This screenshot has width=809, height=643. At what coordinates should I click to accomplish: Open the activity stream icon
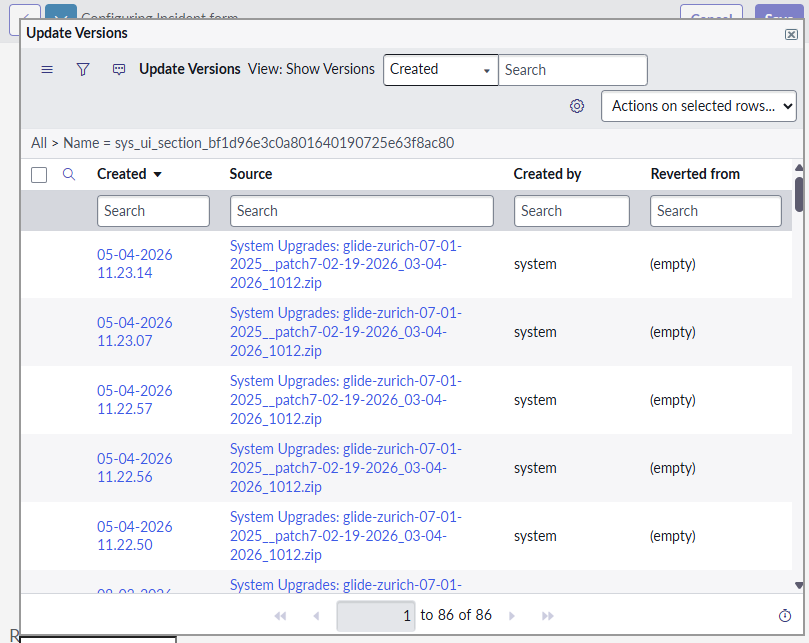coord(119,70)
